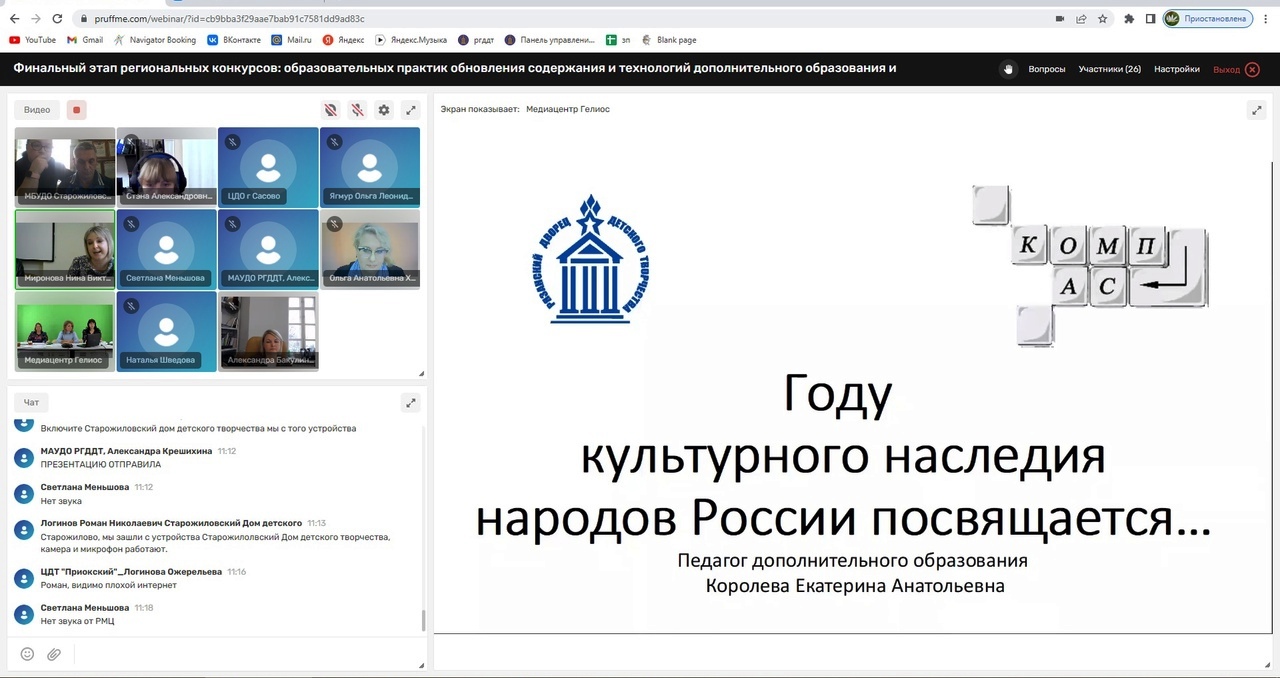Click the chat scrollbar
The height and width of the screenshot is (678, 1280).
(x=423, y=620)
